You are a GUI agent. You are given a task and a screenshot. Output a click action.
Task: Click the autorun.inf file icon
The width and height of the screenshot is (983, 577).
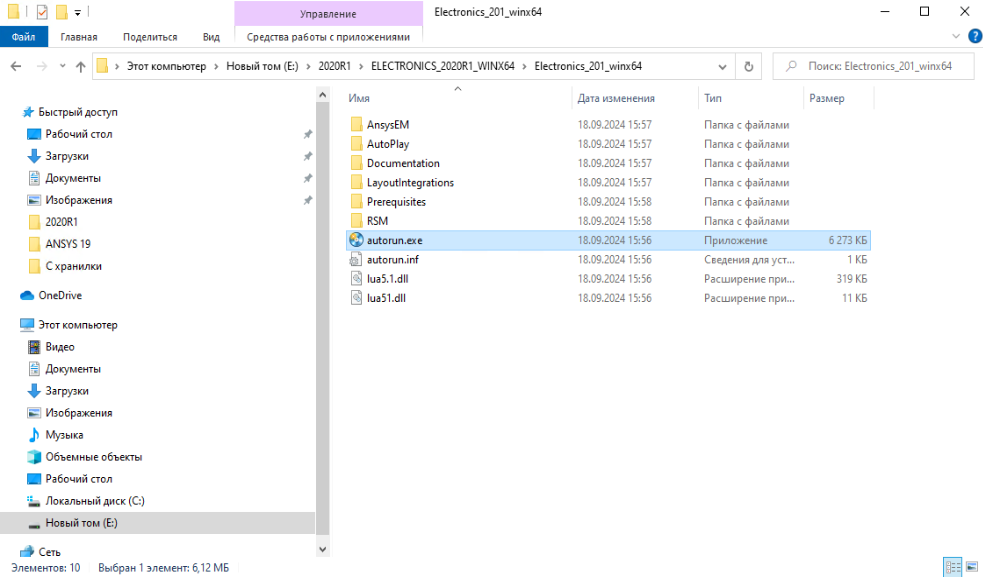(356, 260)
